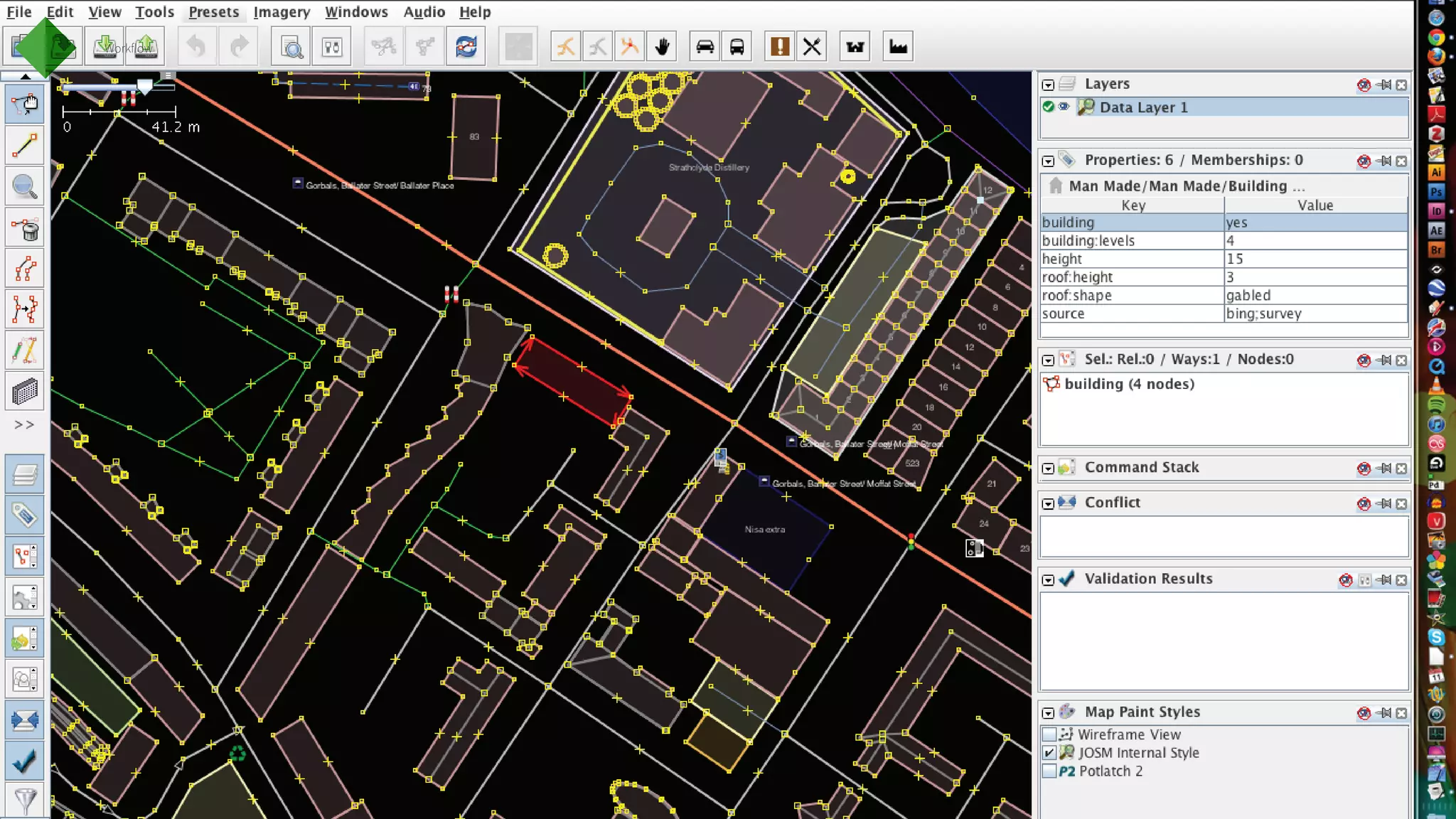Click the car preset icon
This screenshot has height=819, width=1456.
[705, 47]
